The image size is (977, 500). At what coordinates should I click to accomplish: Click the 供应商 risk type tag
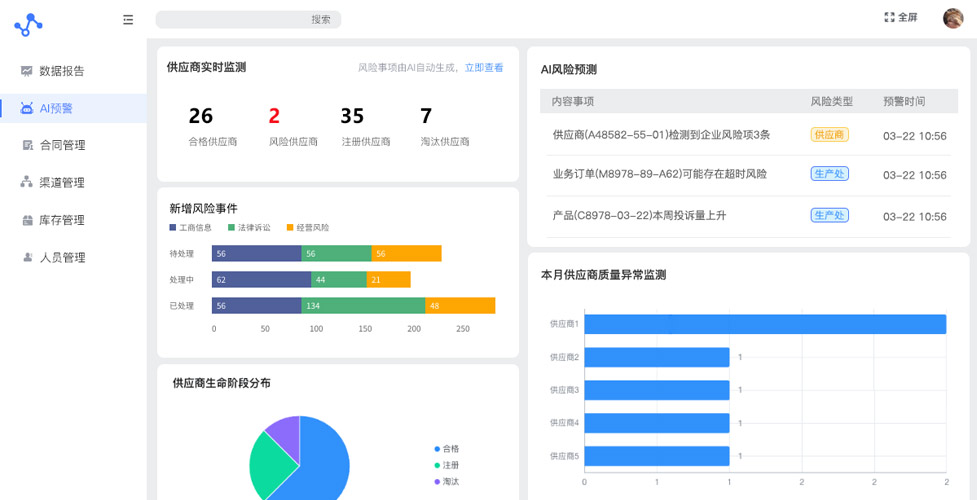(829, 134)
